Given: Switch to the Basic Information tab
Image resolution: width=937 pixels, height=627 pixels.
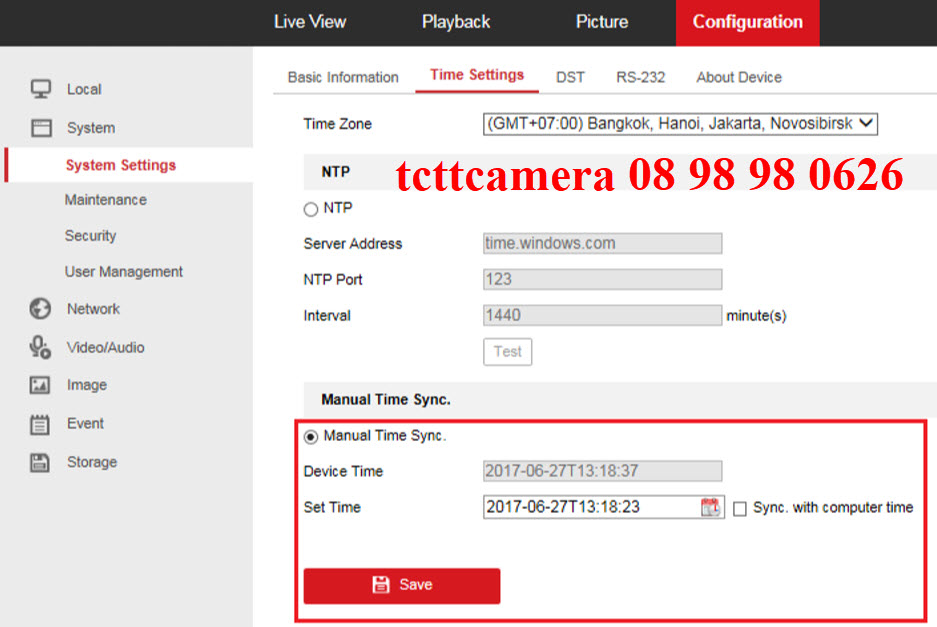Looking at the screenshot, I should click(x=343, y=77).
